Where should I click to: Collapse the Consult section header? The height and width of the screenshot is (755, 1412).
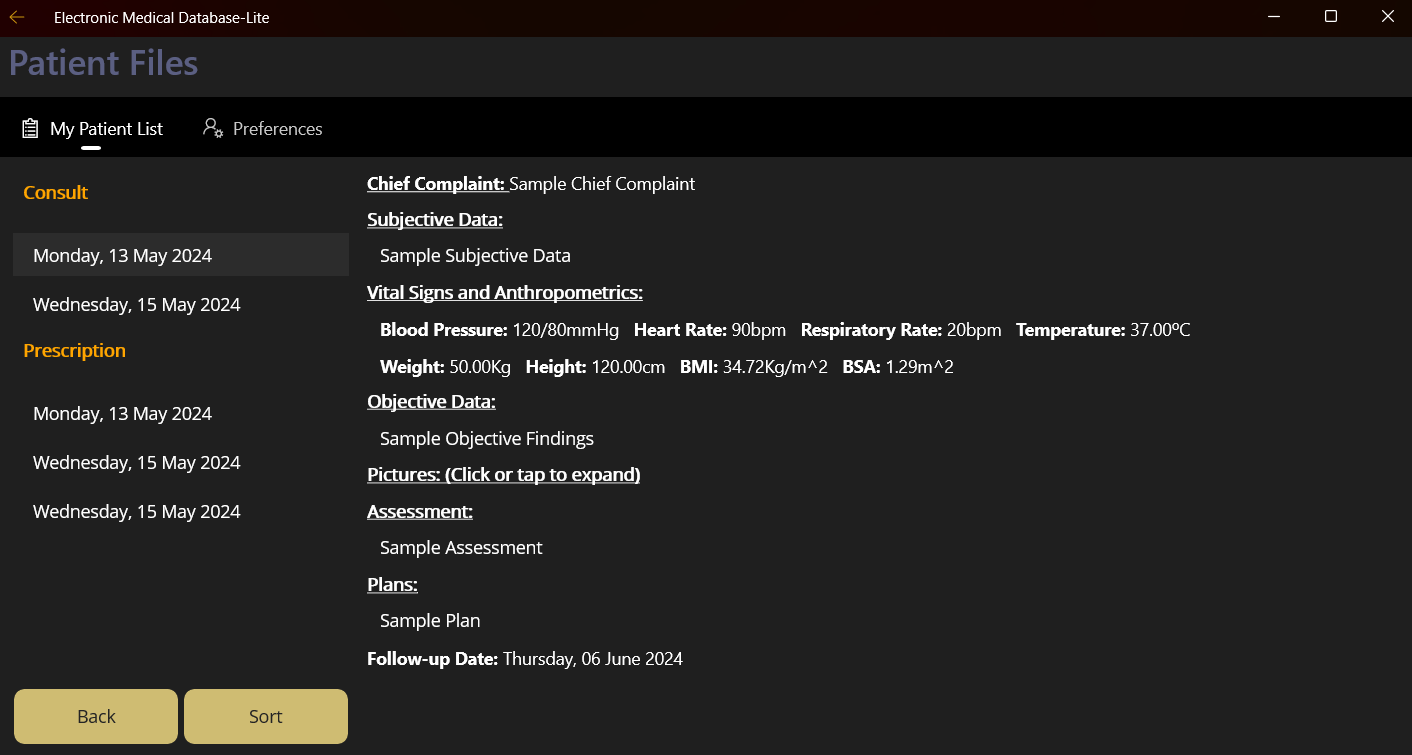(55, 192)
